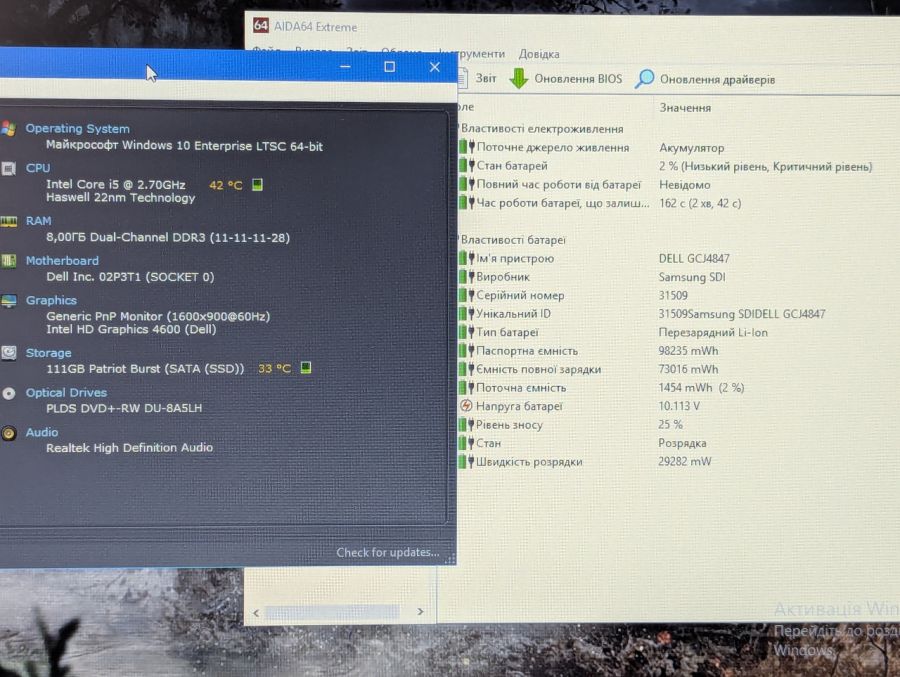Open the Operating System section in Speccy
Image resolution: width=900 pixels, height=677 pixels.
point(77,129)
